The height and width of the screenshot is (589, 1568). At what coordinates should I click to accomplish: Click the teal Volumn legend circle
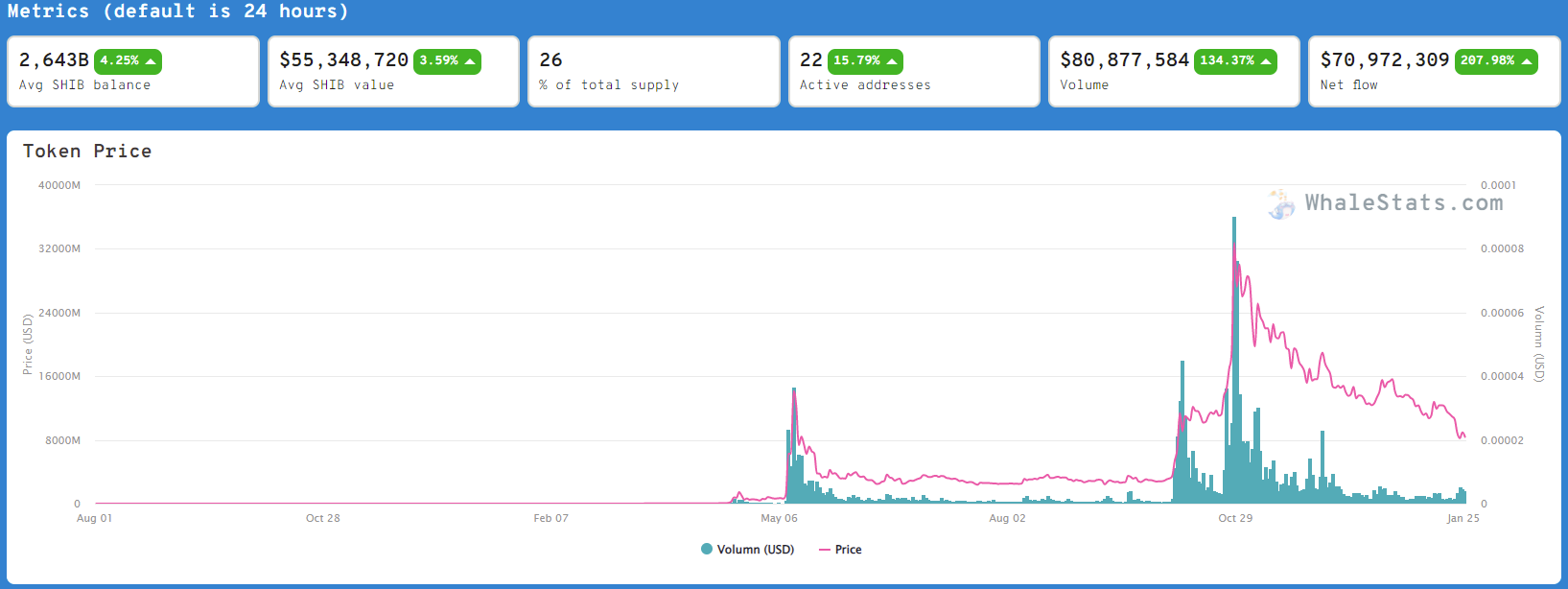pyautogui.click(x=707, y=550)
